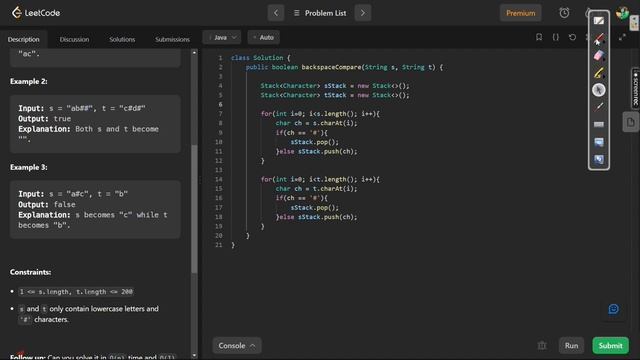Open the user profile avatar

[x=622, y=13]
